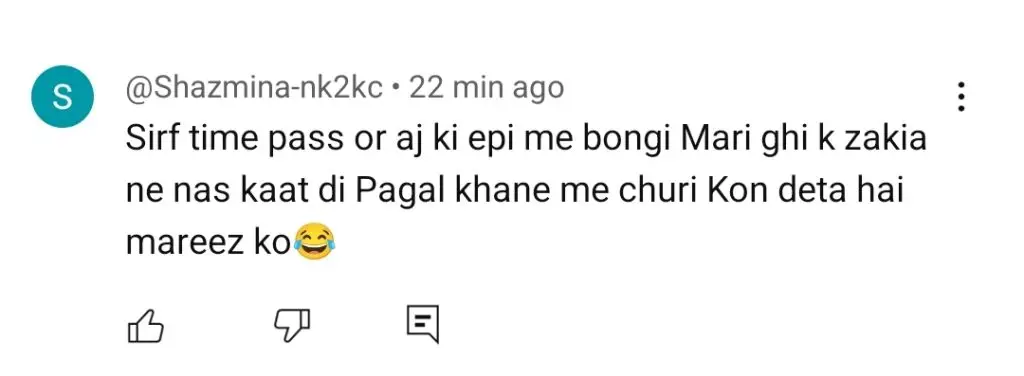The height and width of the screenshot is (376, 1024).
Task: Click the laughing tears emoji in comment
Action: tap(314, 243)
